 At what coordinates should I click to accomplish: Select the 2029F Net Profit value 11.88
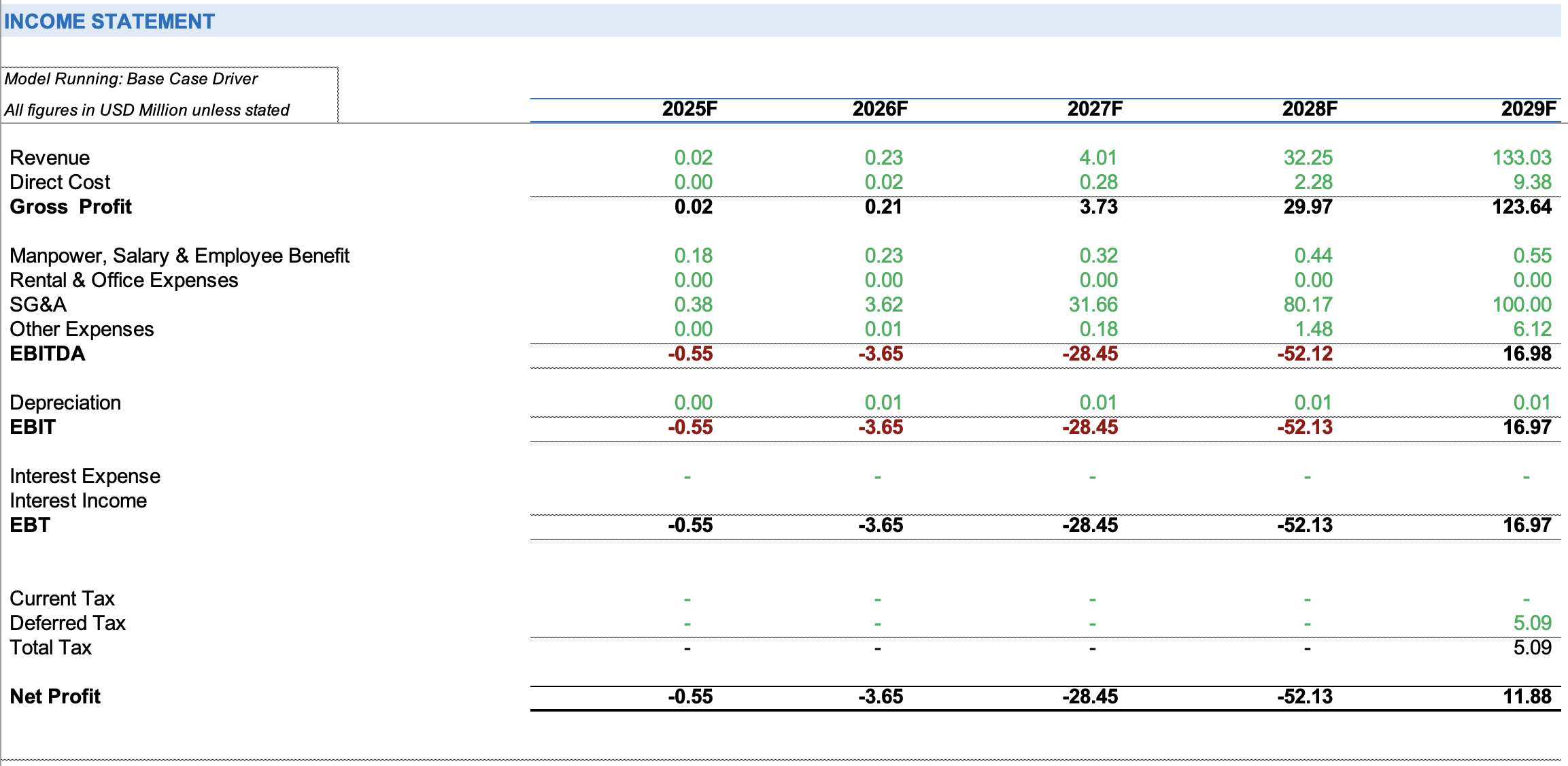coord(1527,697)
